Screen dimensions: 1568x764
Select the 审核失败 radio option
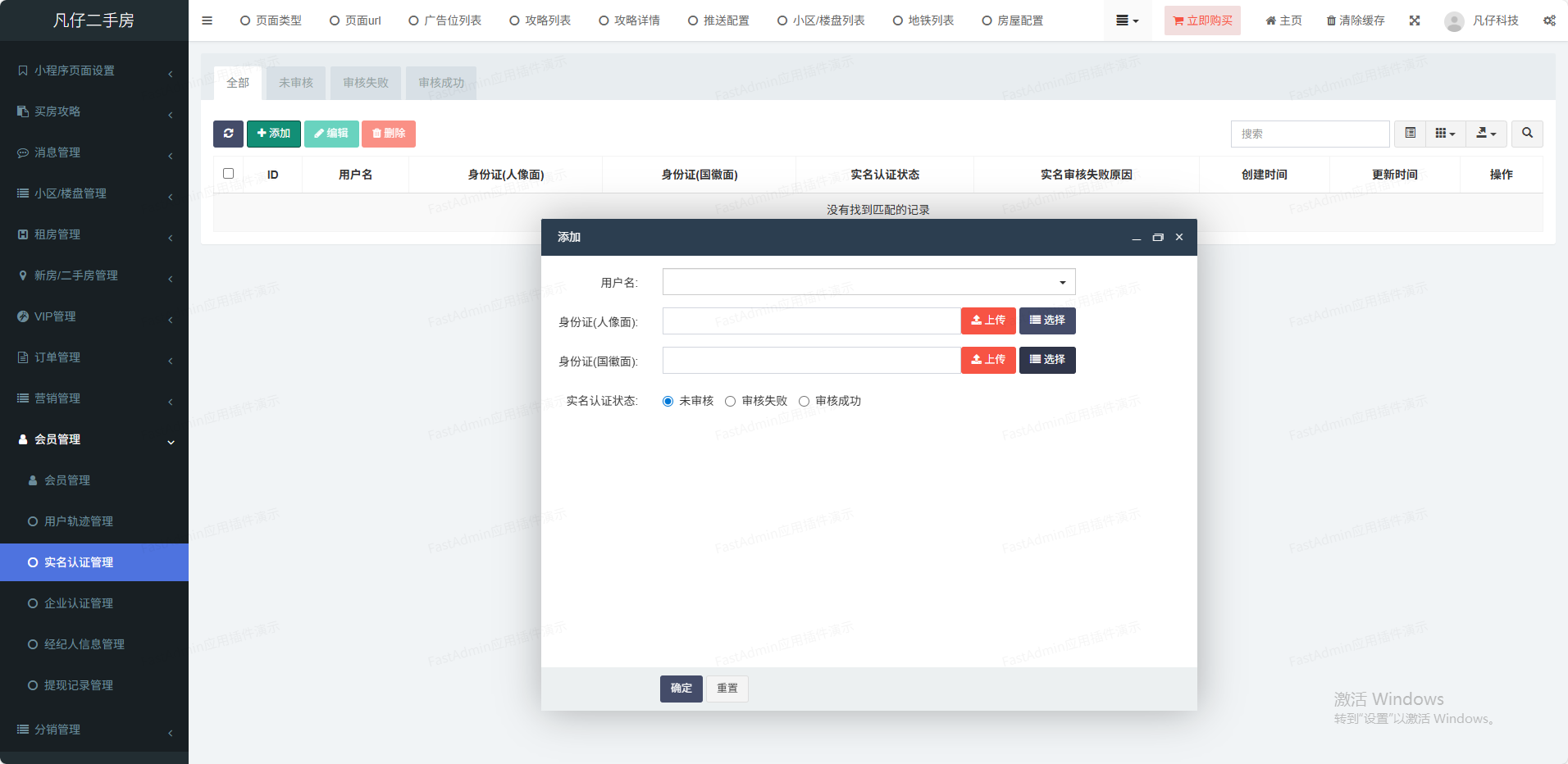click(730, 402)
